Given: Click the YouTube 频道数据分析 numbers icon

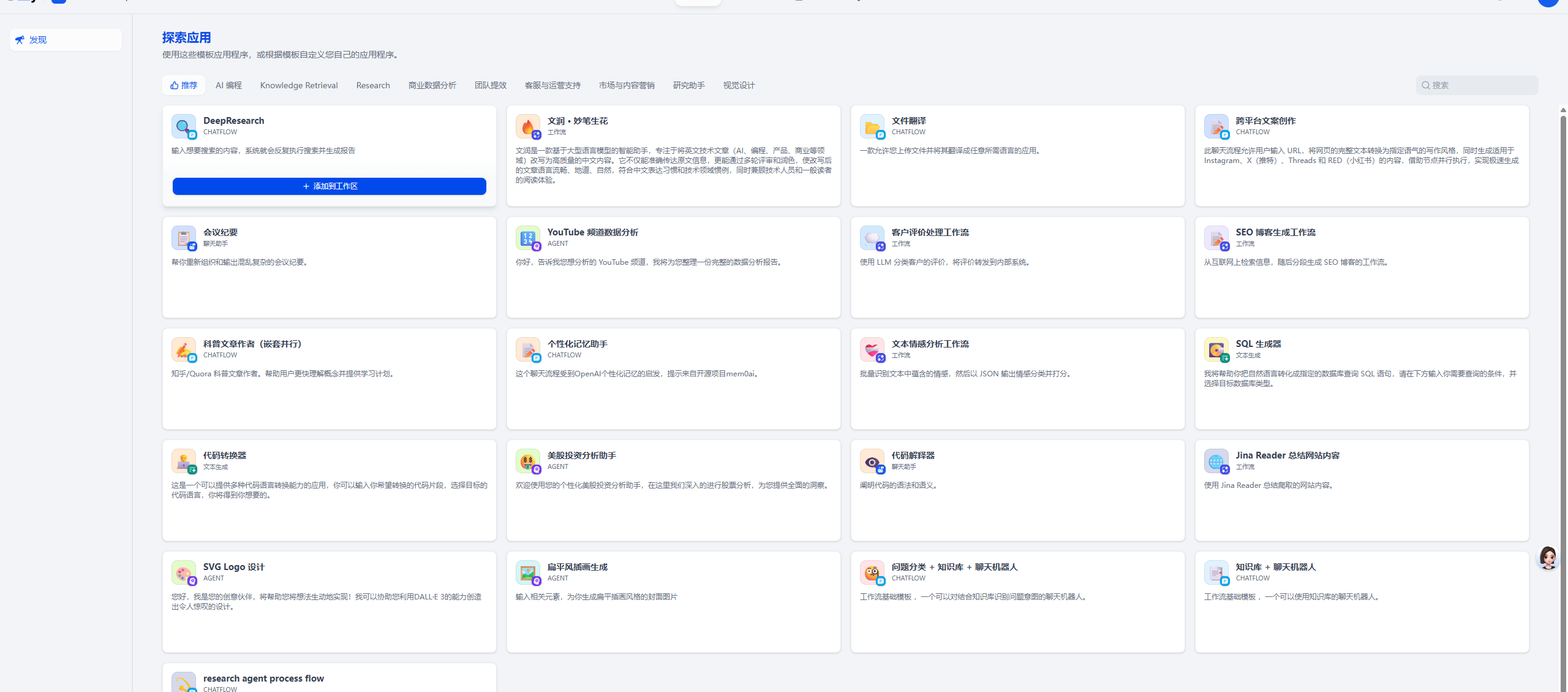Looking at the screenshot, I should [527, 238].
